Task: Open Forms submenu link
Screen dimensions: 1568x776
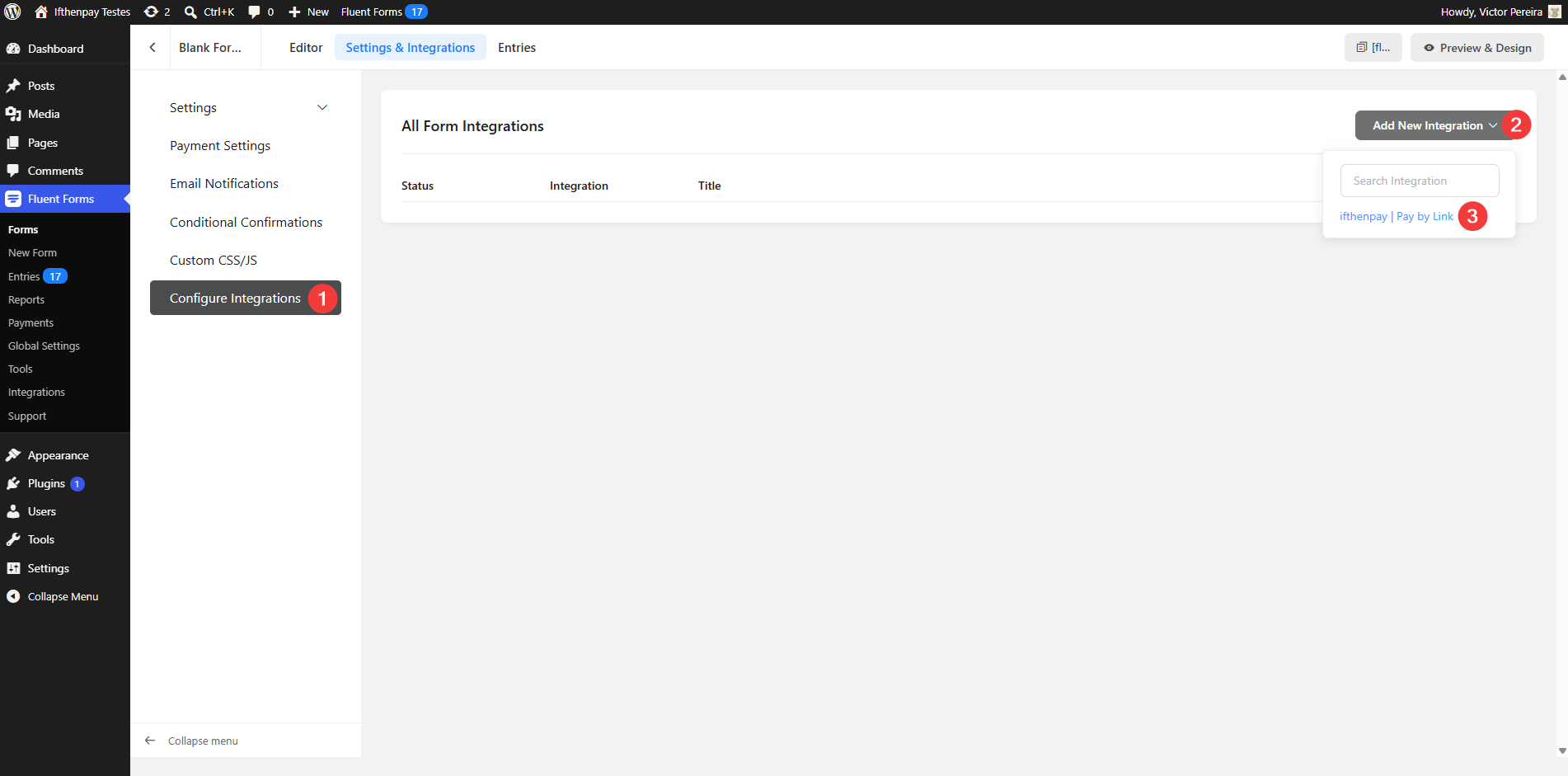Action: (x=23, y=229)
